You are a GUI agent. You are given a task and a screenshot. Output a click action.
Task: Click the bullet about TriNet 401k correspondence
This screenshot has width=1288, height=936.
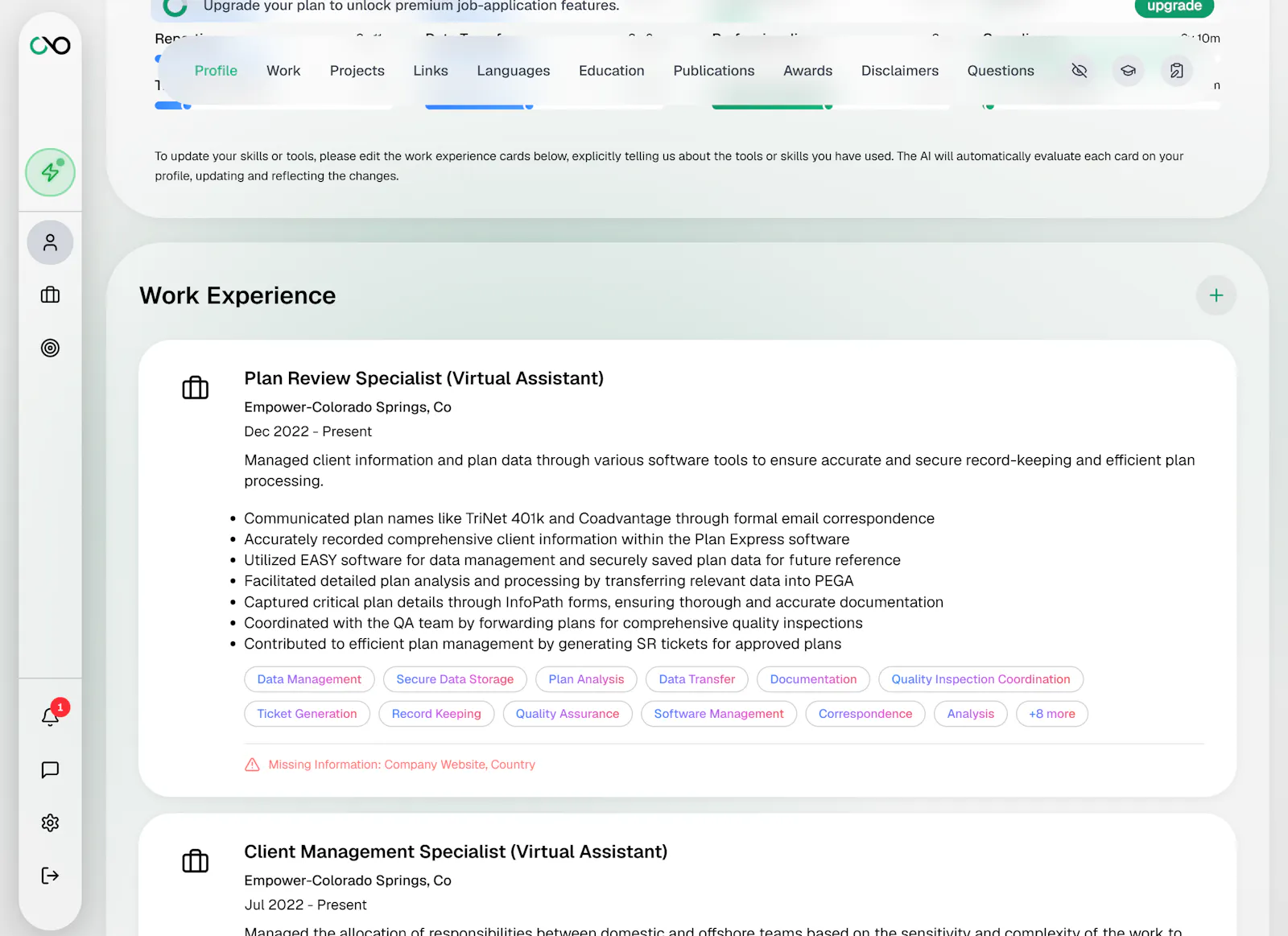click(x=589, y=518)
